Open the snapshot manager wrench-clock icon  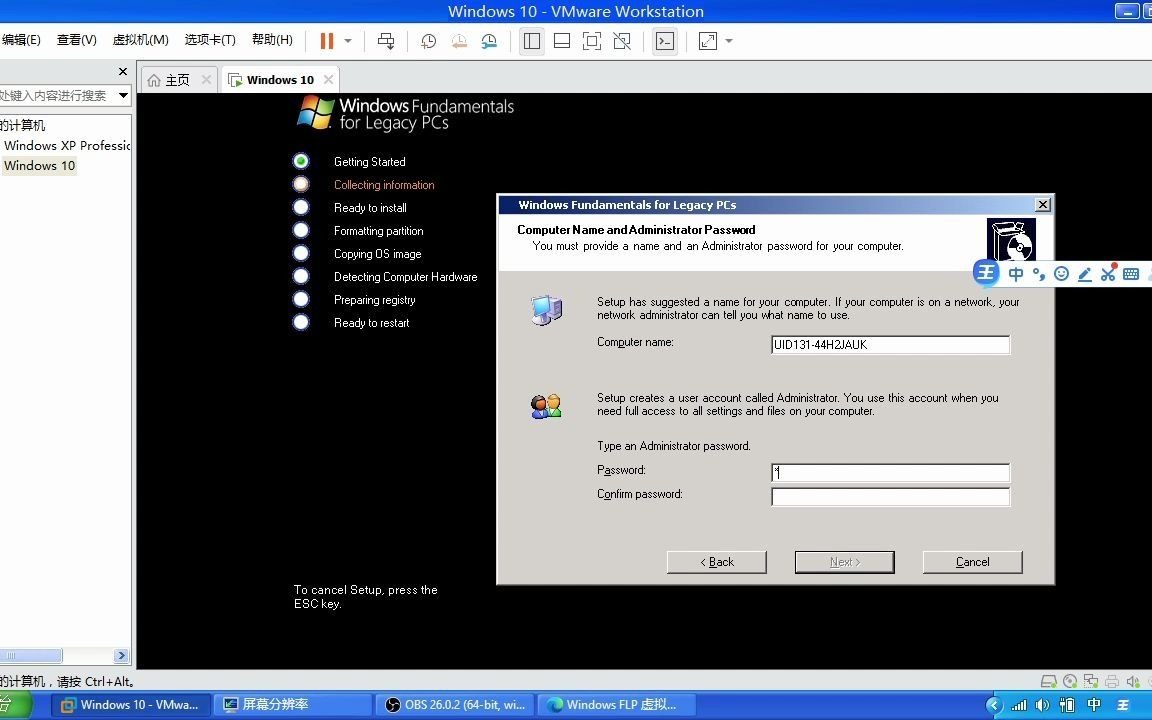pos(489,41)
